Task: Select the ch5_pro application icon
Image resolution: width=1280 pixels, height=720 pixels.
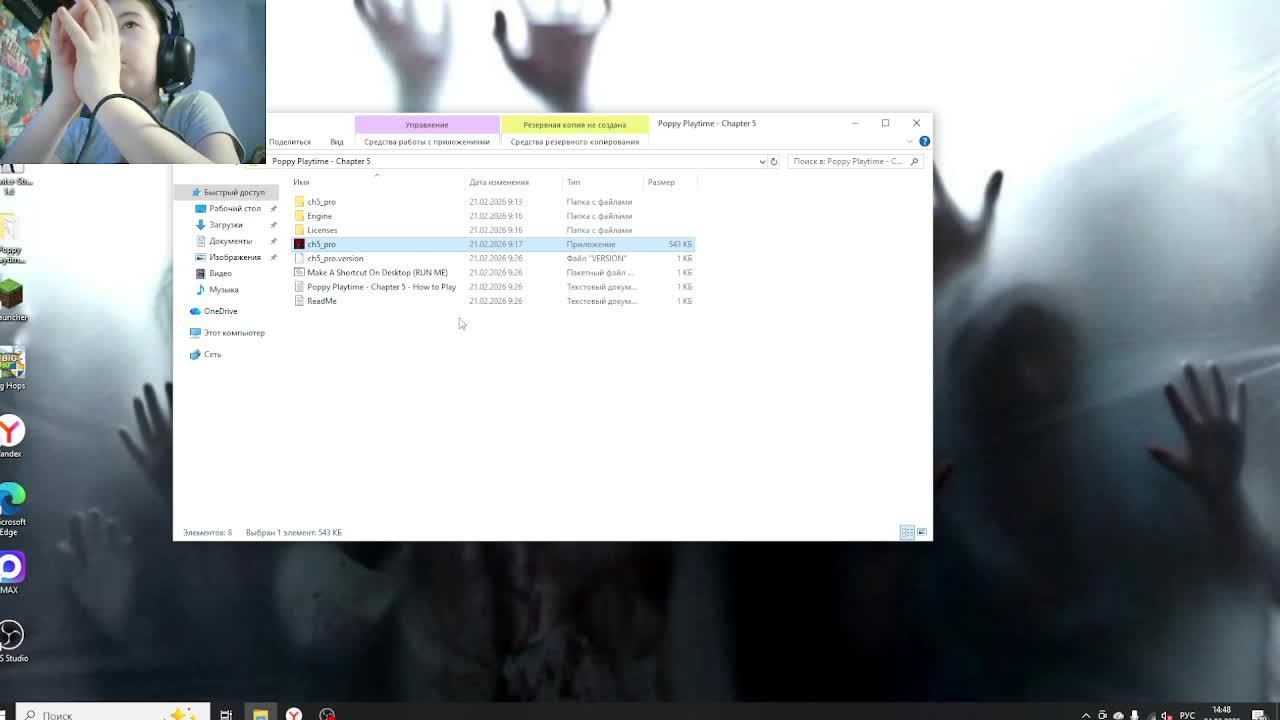Action: click(299, 244)
